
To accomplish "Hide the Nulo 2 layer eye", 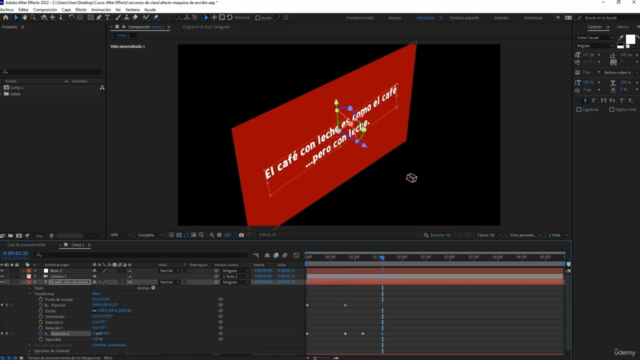I will tap(2, 271).
